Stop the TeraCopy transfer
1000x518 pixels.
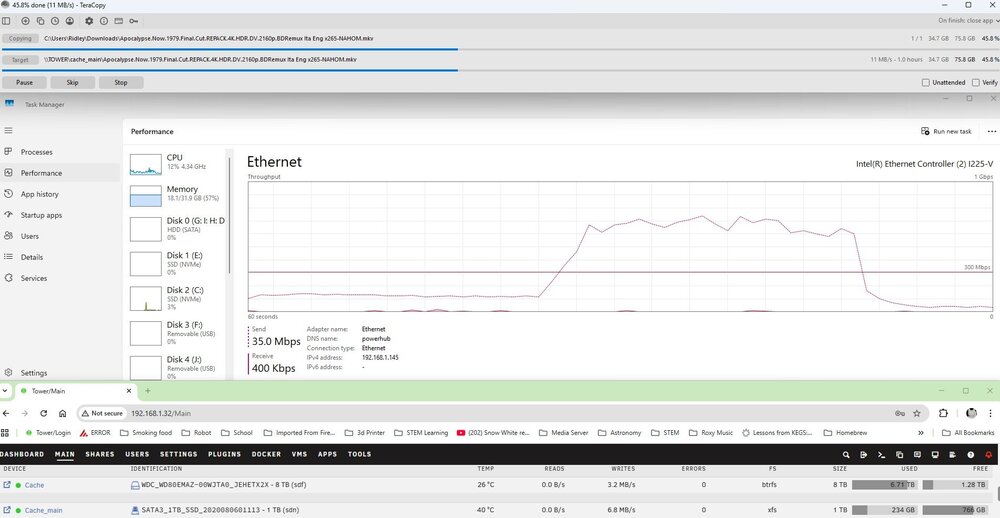coord(121,82)
